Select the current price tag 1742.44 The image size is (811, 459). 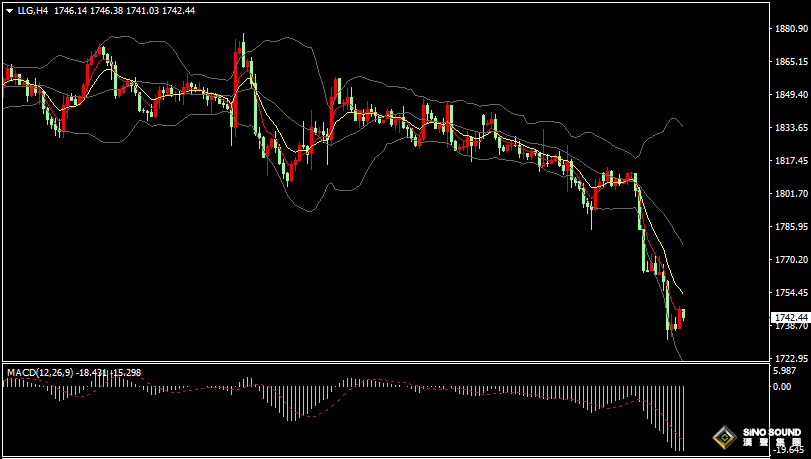790,317
